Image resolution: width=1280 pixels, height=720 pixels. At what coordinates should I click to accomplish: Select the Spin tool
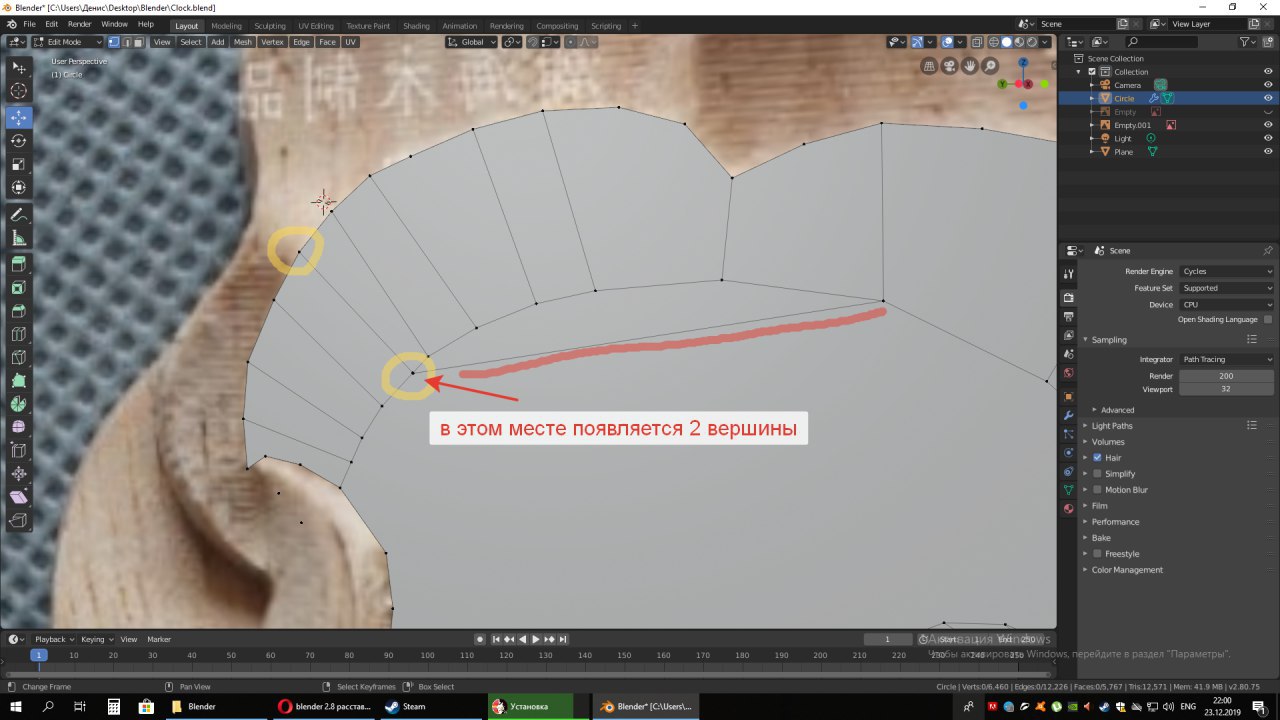coord(19,405)
